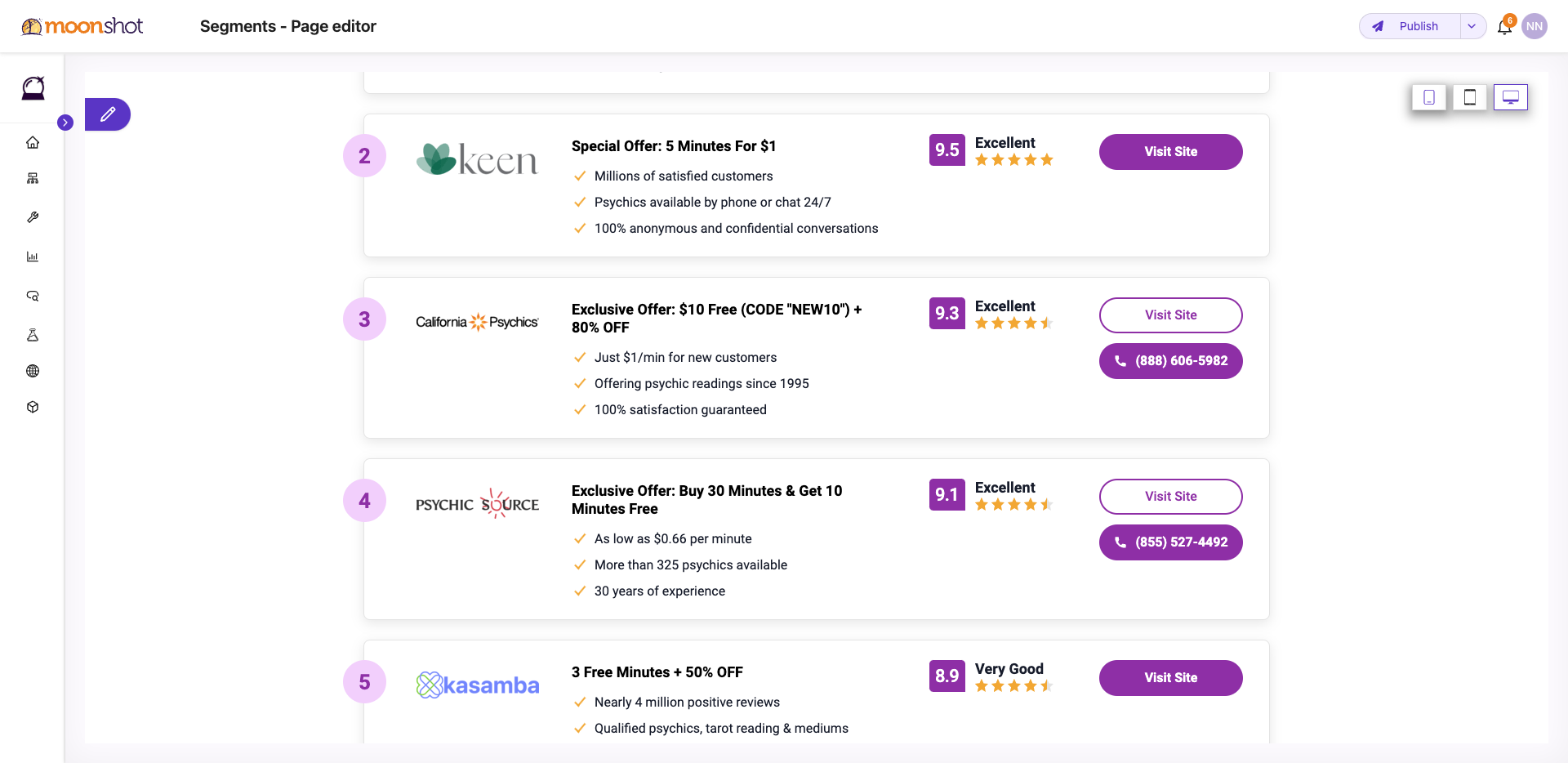This screenshot has width=1568, height=763.
Task: Click 'More than 325 psychics available'
Action: (x=691, y=565)
